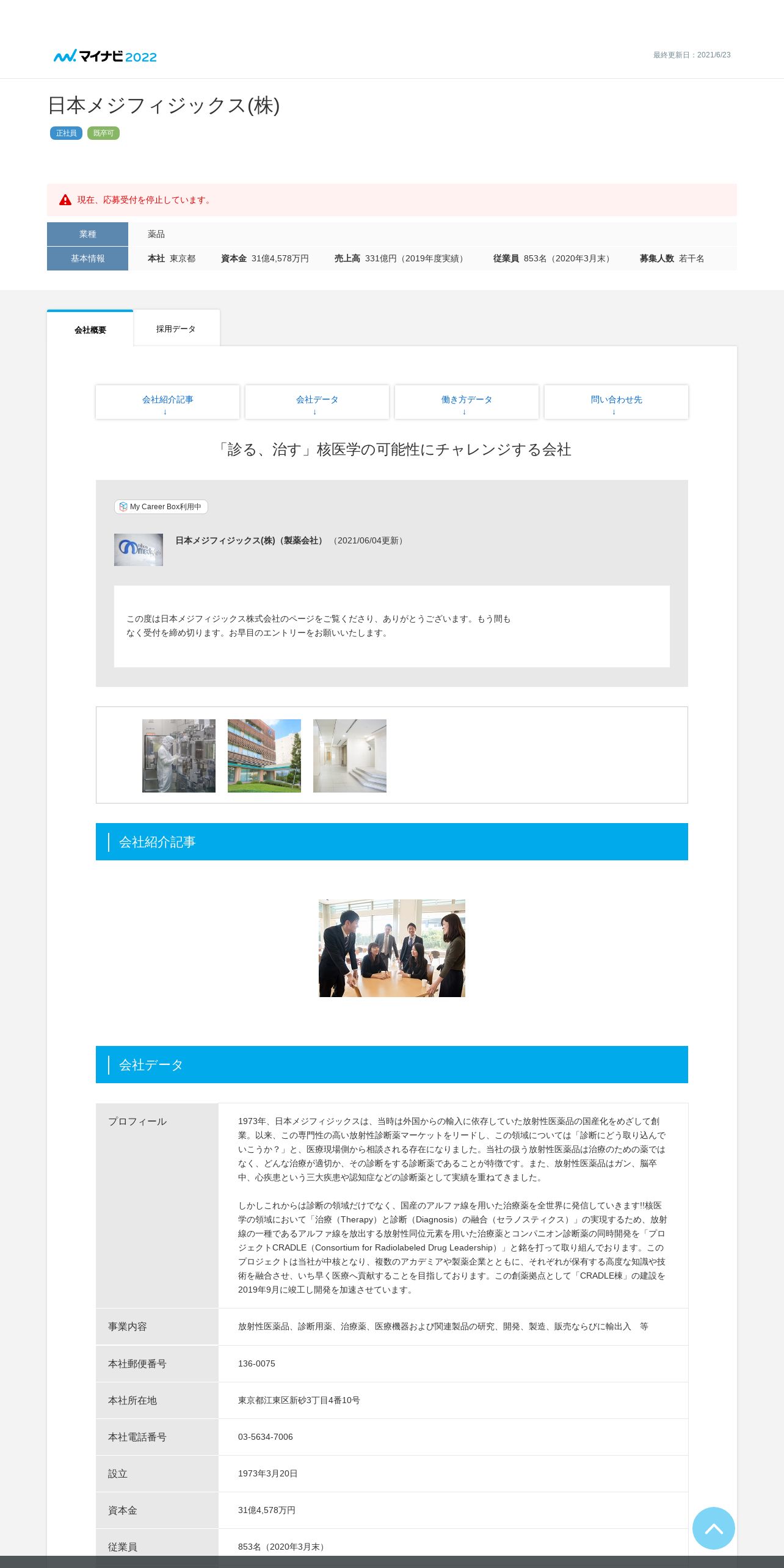Click the 最終更新日：2021/6/23 text
Viewport: 784px width, 1568px height.
tap(692, 55)
